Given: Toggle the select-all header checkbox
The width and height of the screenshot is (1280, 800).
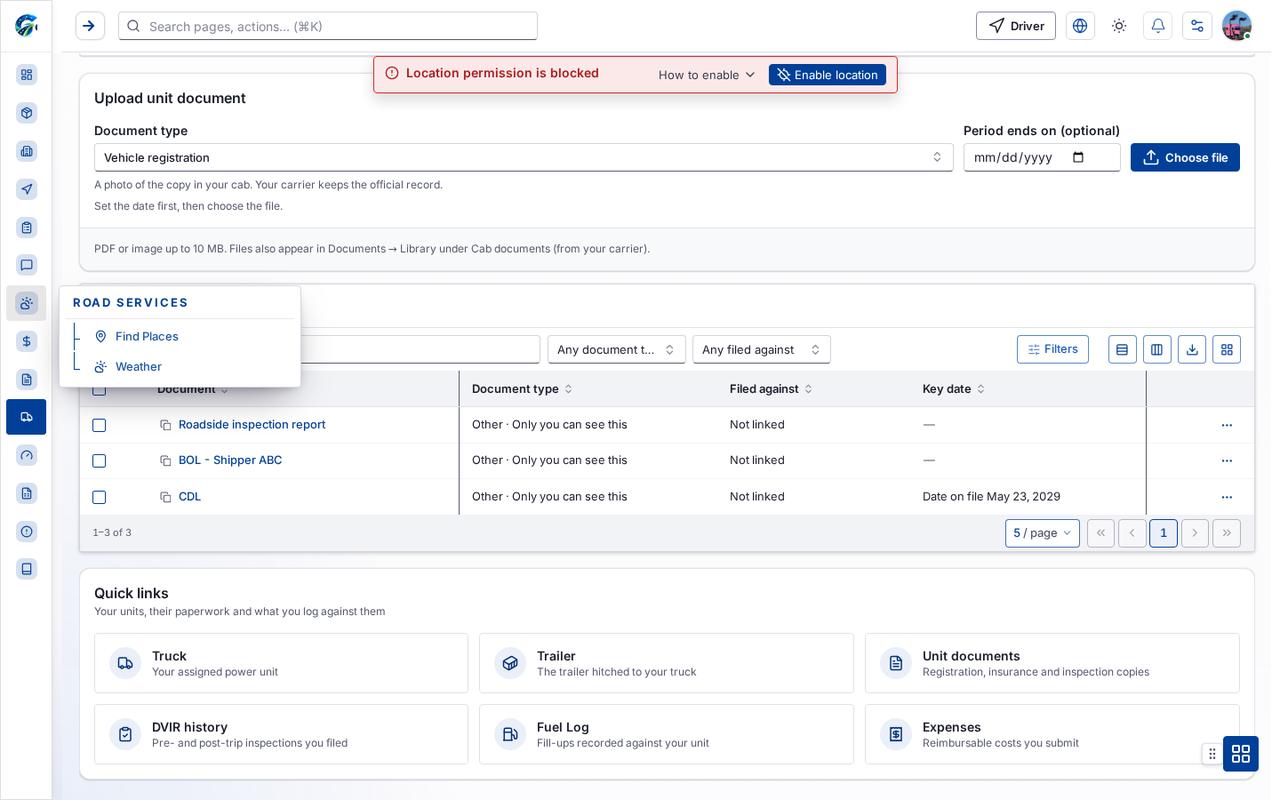Looking at the screenshot, I should point(99,389).
